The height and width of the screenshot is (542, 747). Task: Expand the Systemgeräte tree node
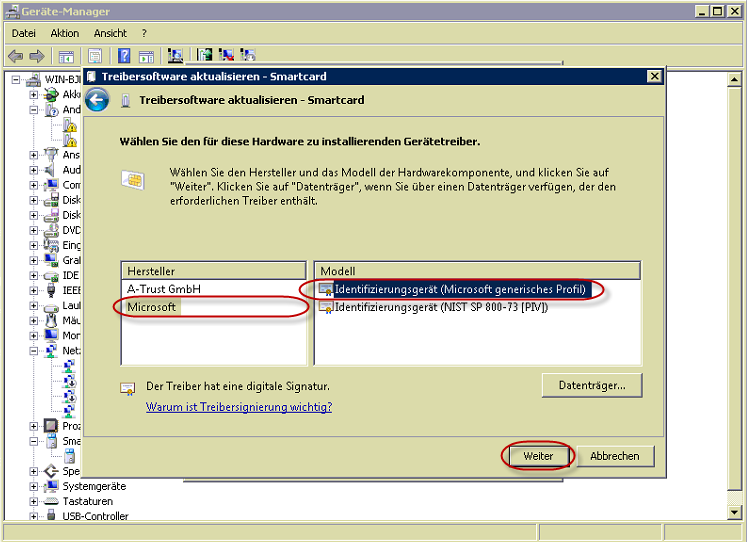34,486
